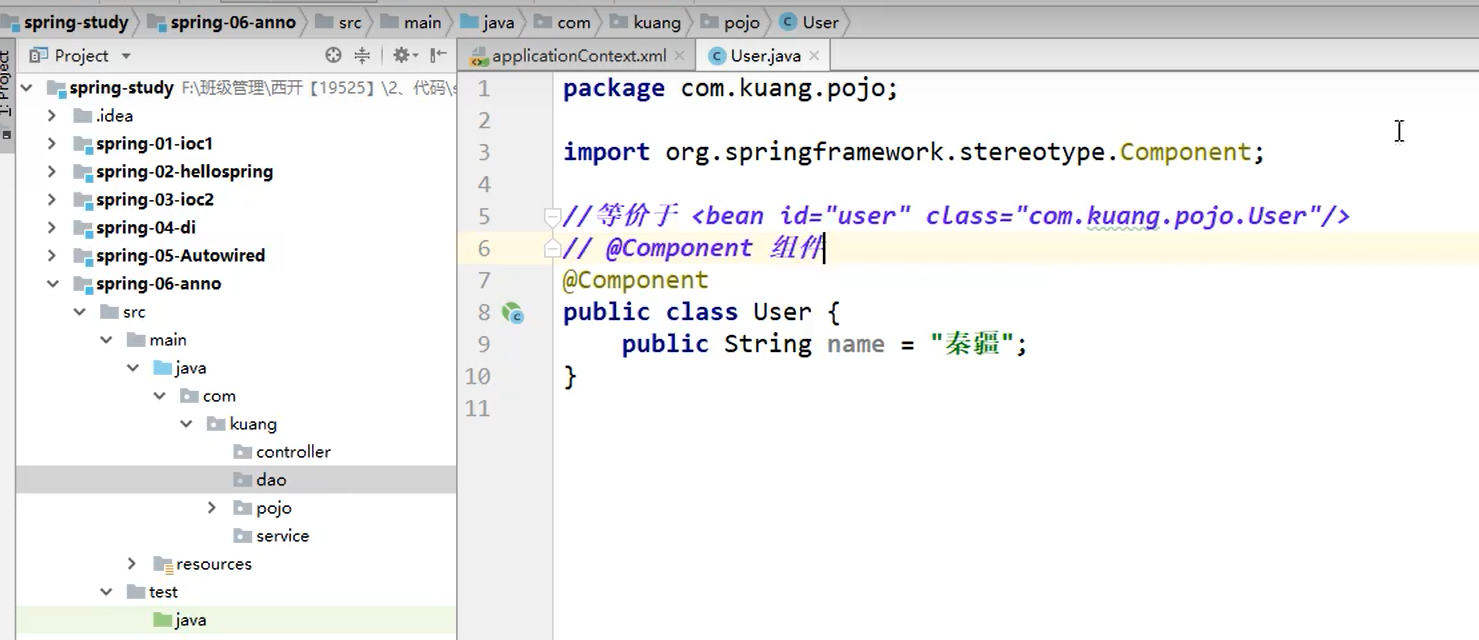Viewport: 1479px width, 640px height.
Task: Select the spring-02-hellospring module row
Action: (x=236, y=172)
